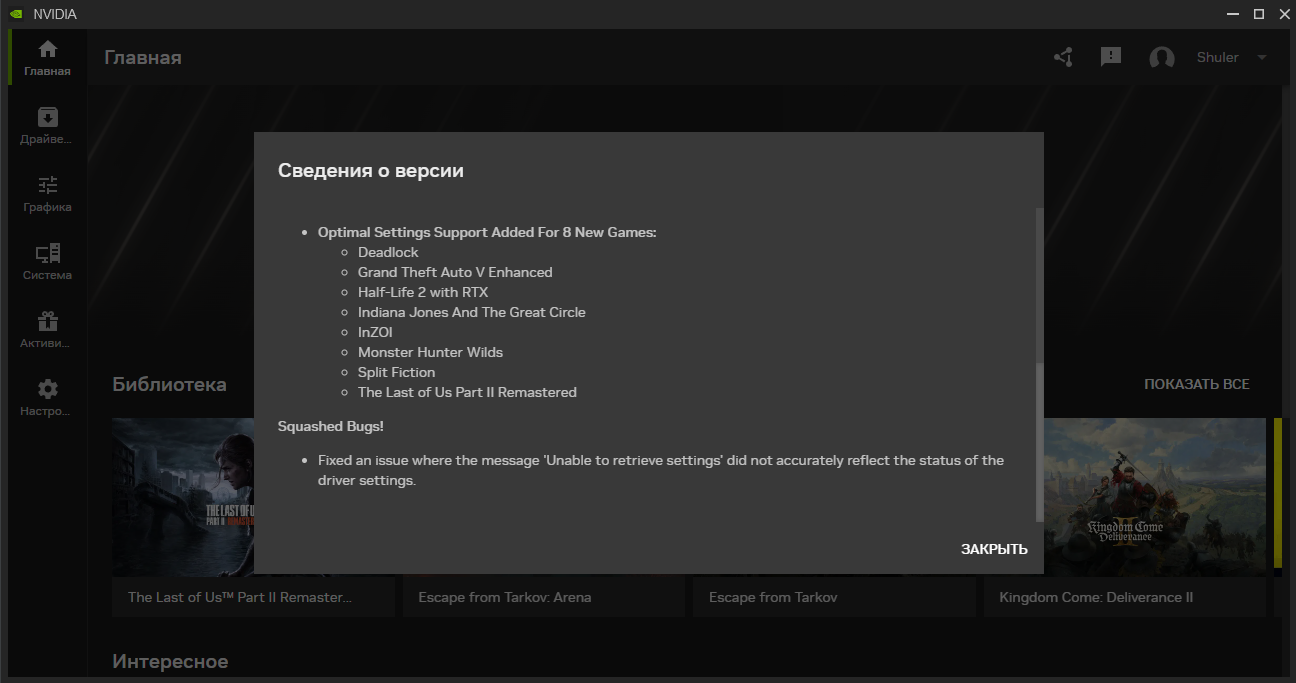Click the user avatar icon
This screenshot has height=683, width=1296.
pos(1162,58)
